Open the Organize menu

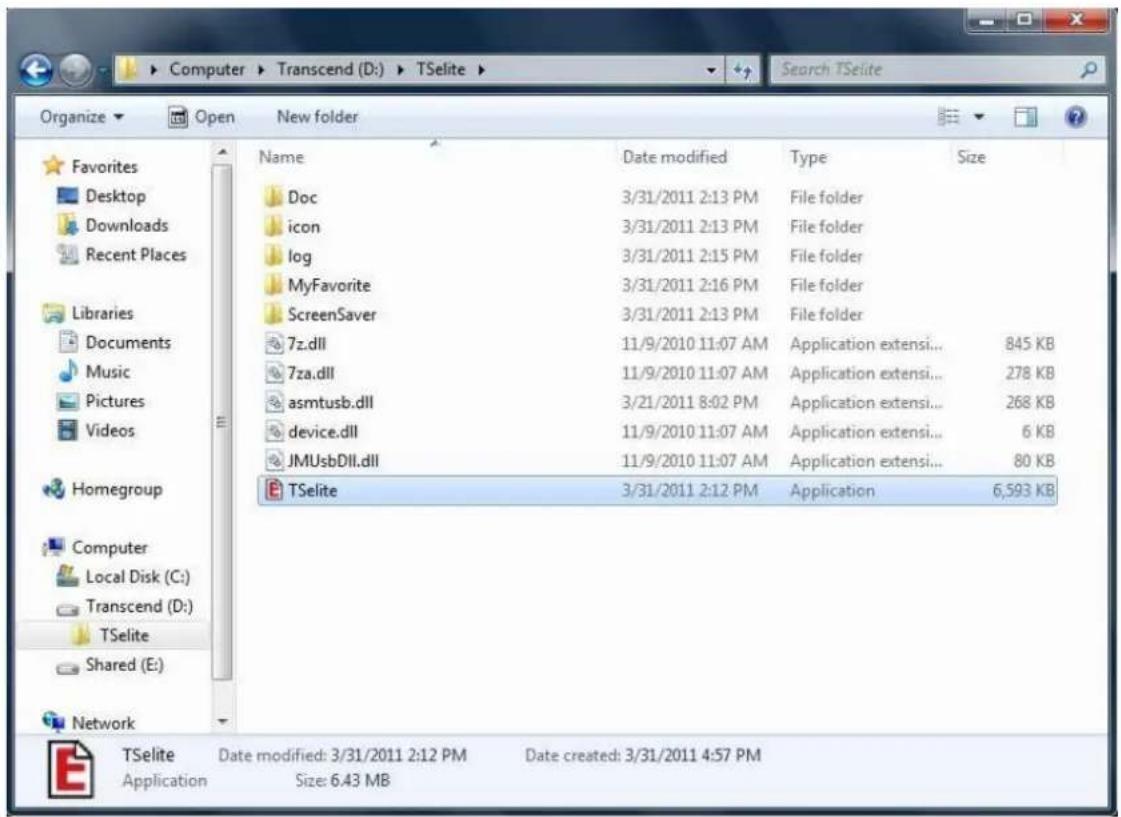(x=82, y=117)
